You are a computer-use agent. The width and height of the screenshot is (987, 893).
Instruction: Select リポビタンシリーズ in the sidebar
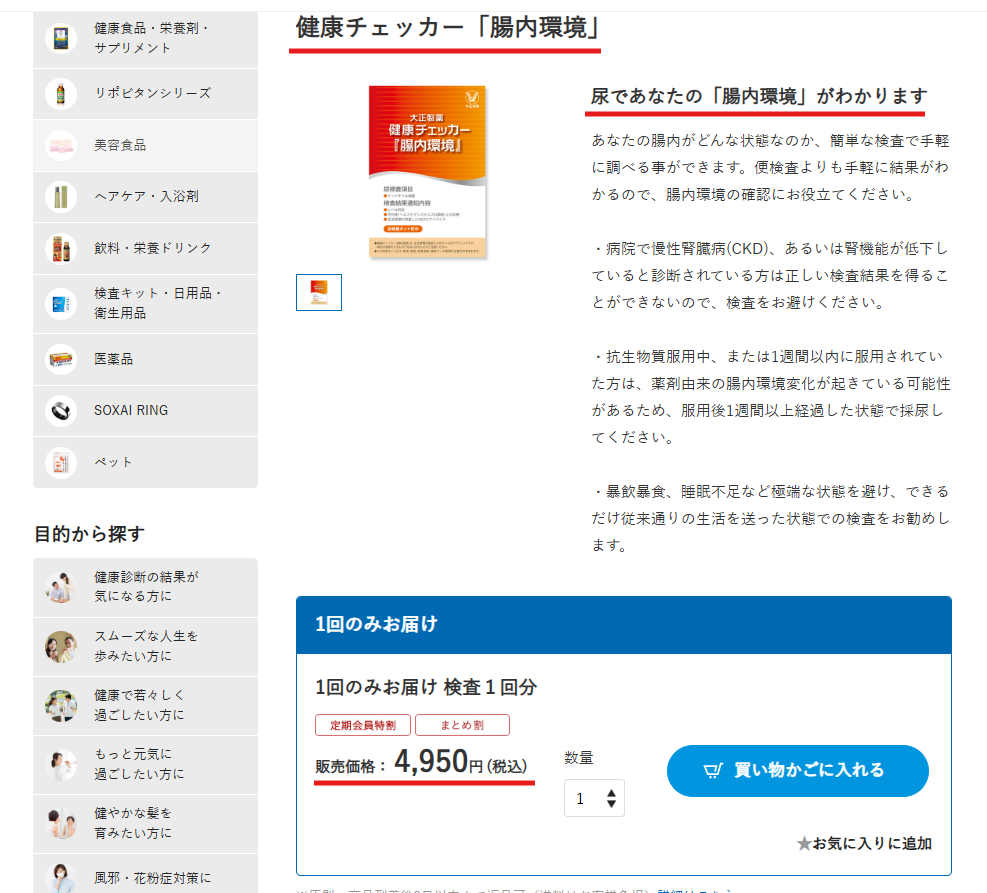click(x=145, y=94)
